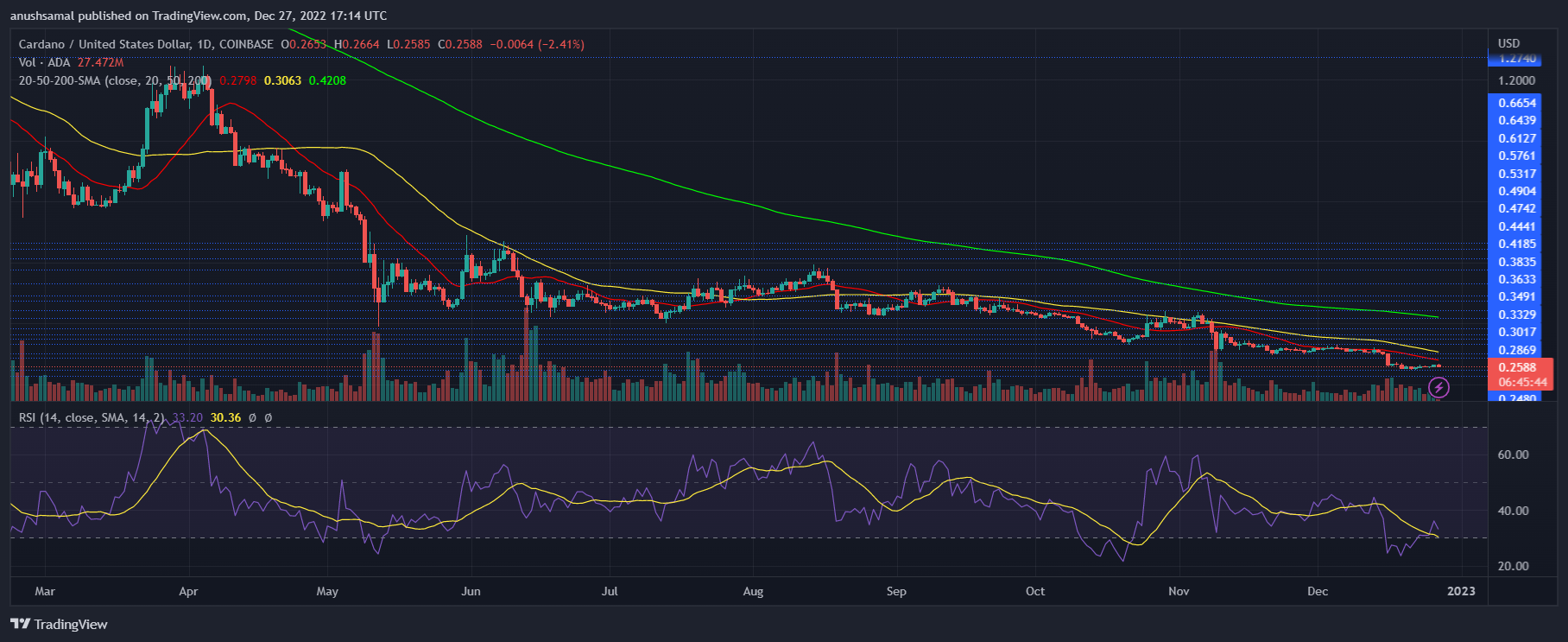1568x642 pixels.
Task: Select the Aug marker on the time axis
Action: [753, 592]
